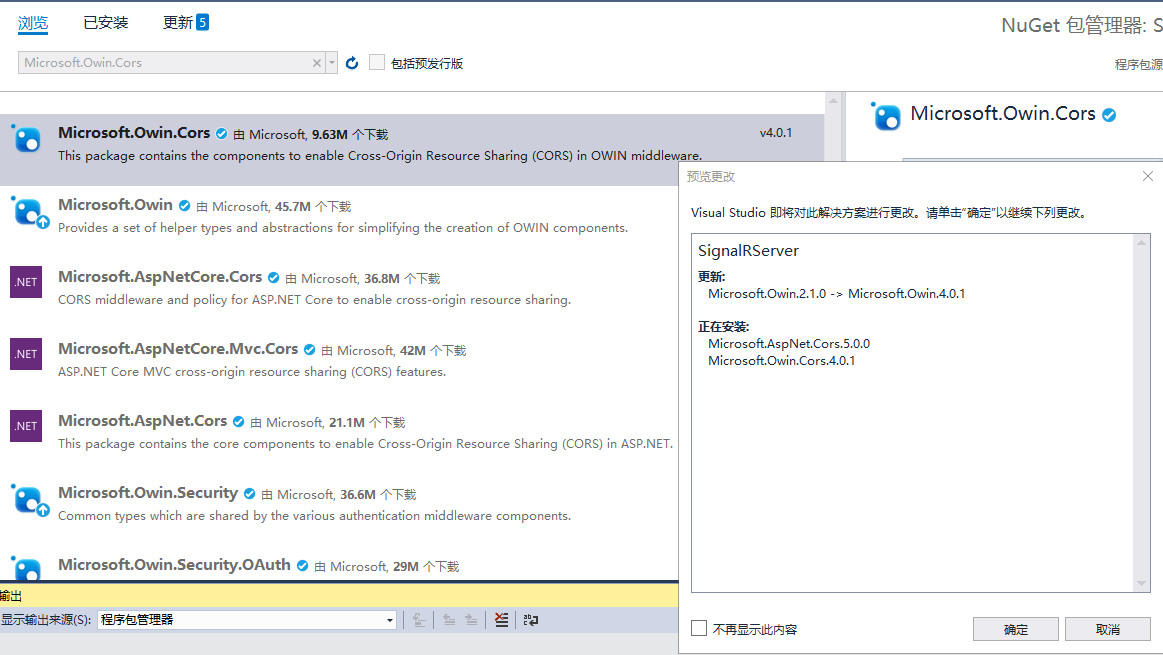Select the Microsoft.Owin package icon
This screenshot has width=1163, height=655.
coord(28,213)
